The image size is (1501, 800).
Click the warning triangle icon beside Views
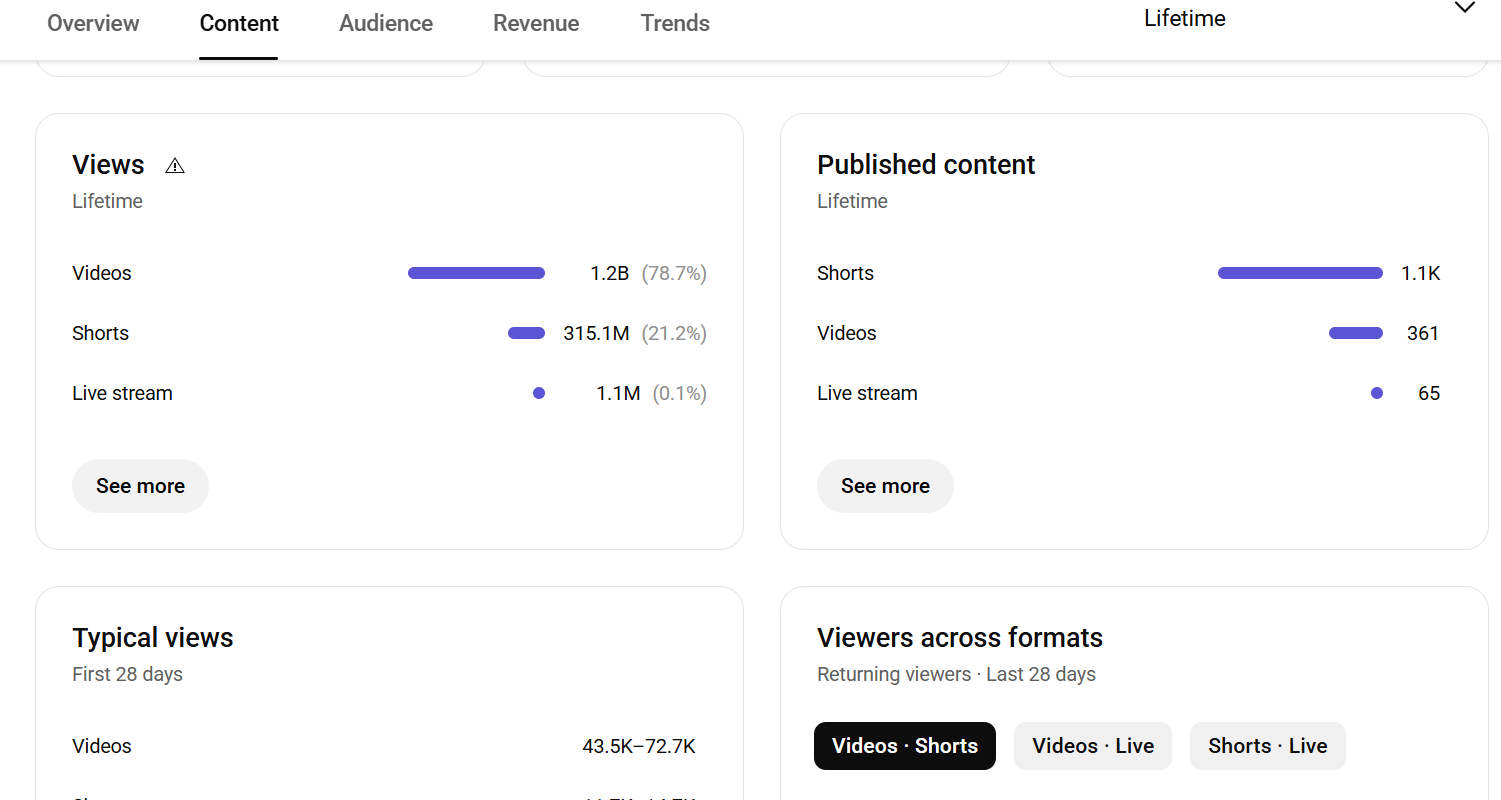(175, 166)
